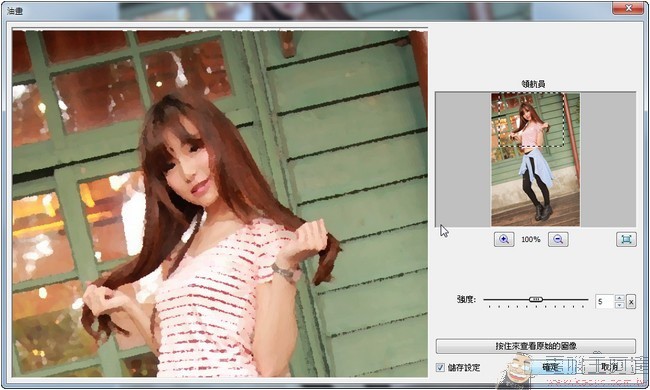Click 按住來查看原始的圖像 button
This screenshot has width=650, height=390.
pos(536,346)
